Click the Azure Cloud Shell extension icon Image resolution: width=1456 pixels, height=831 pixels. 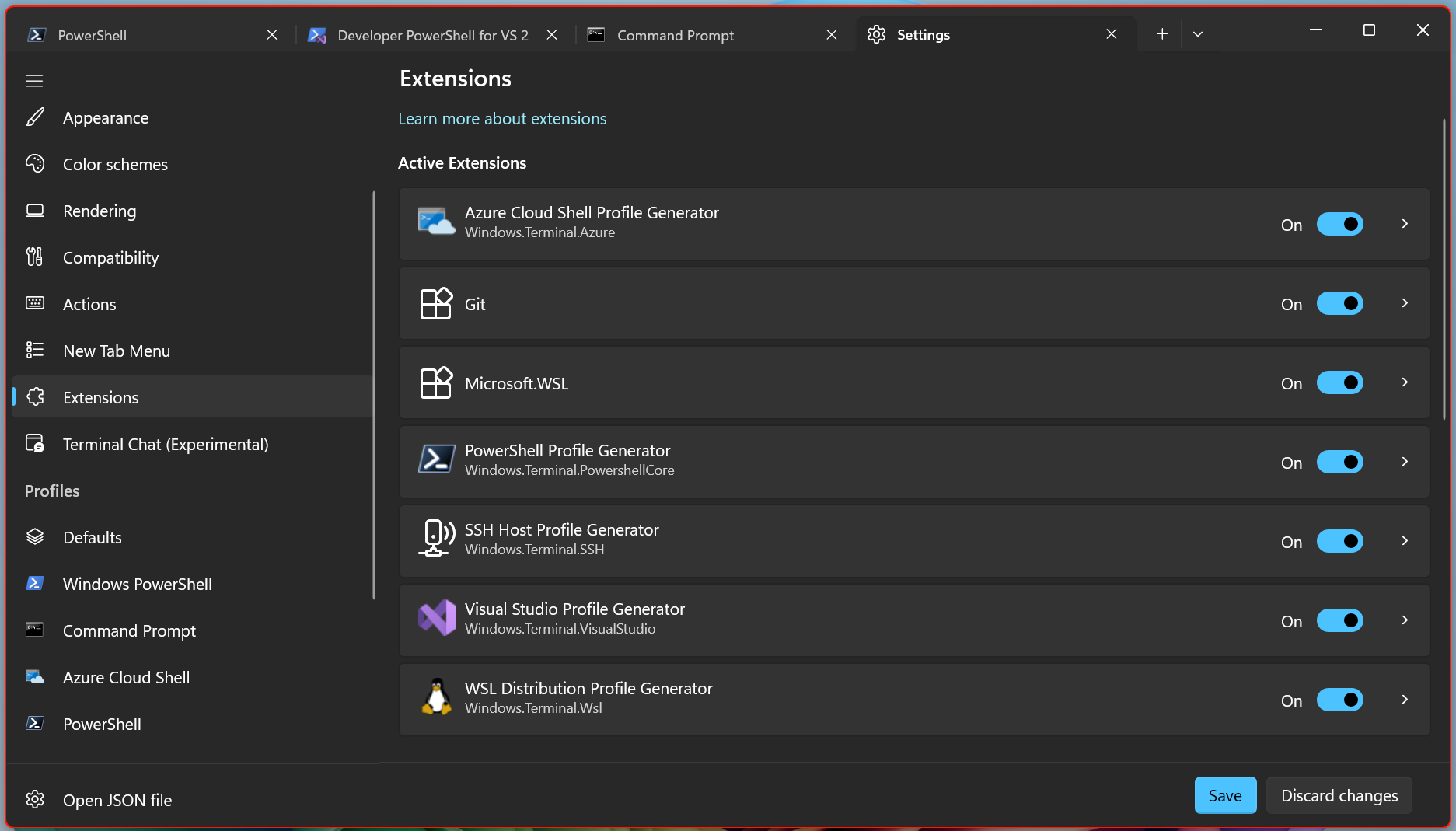click(x=436, y=222)
